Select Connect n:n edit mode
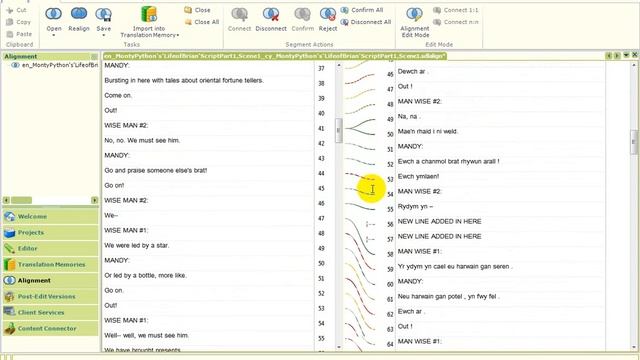 [x=456, y=22]
